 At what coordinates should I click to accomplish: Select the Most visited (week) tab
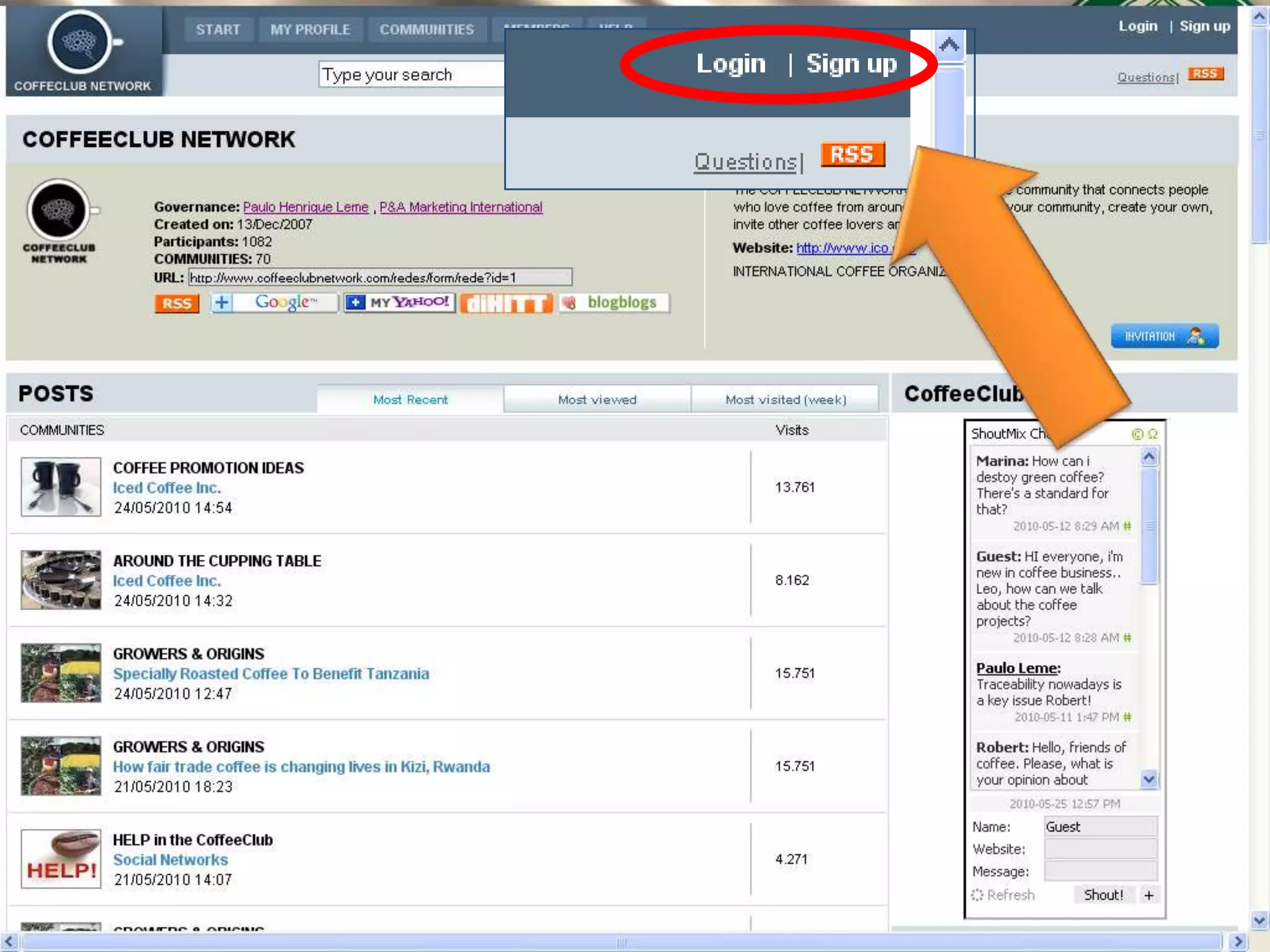tap(785, 400)
